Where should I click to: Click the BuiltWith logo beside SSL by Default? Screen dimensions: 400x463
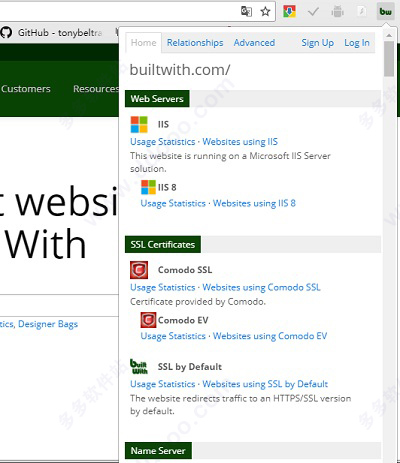pos(139,366)
